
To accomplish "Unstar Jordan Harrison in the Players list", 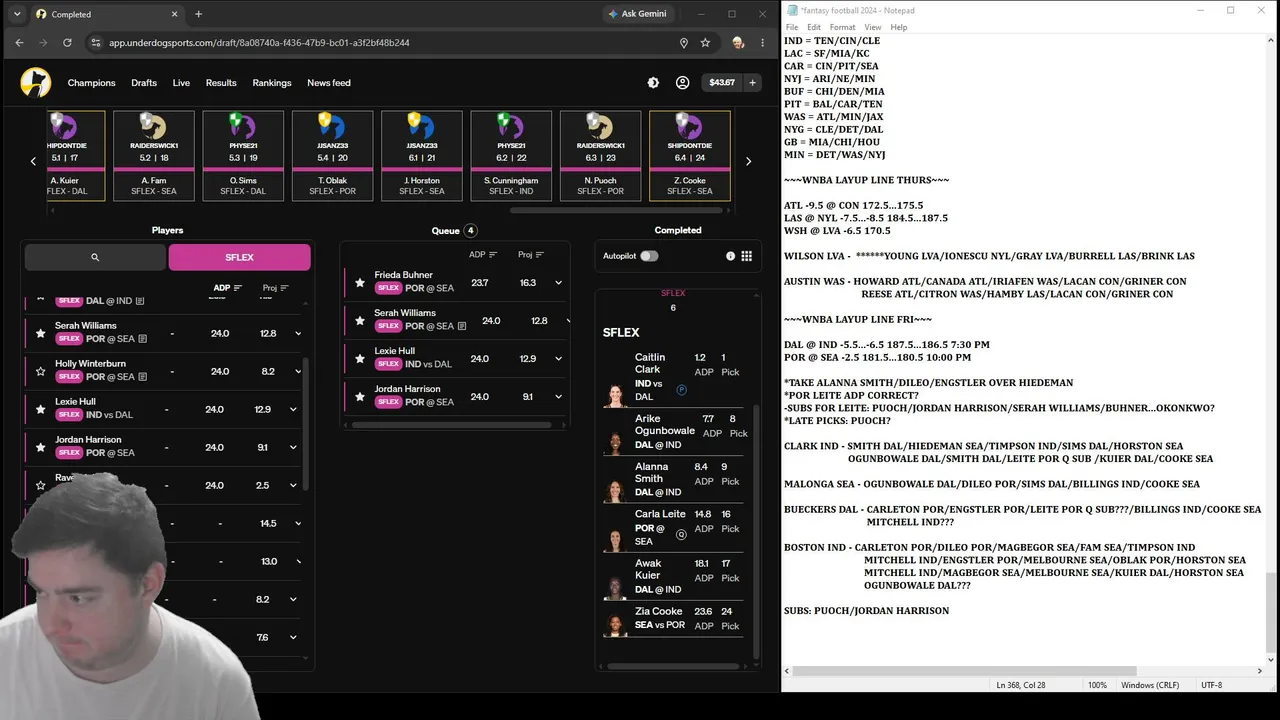I will pos(40,447).
